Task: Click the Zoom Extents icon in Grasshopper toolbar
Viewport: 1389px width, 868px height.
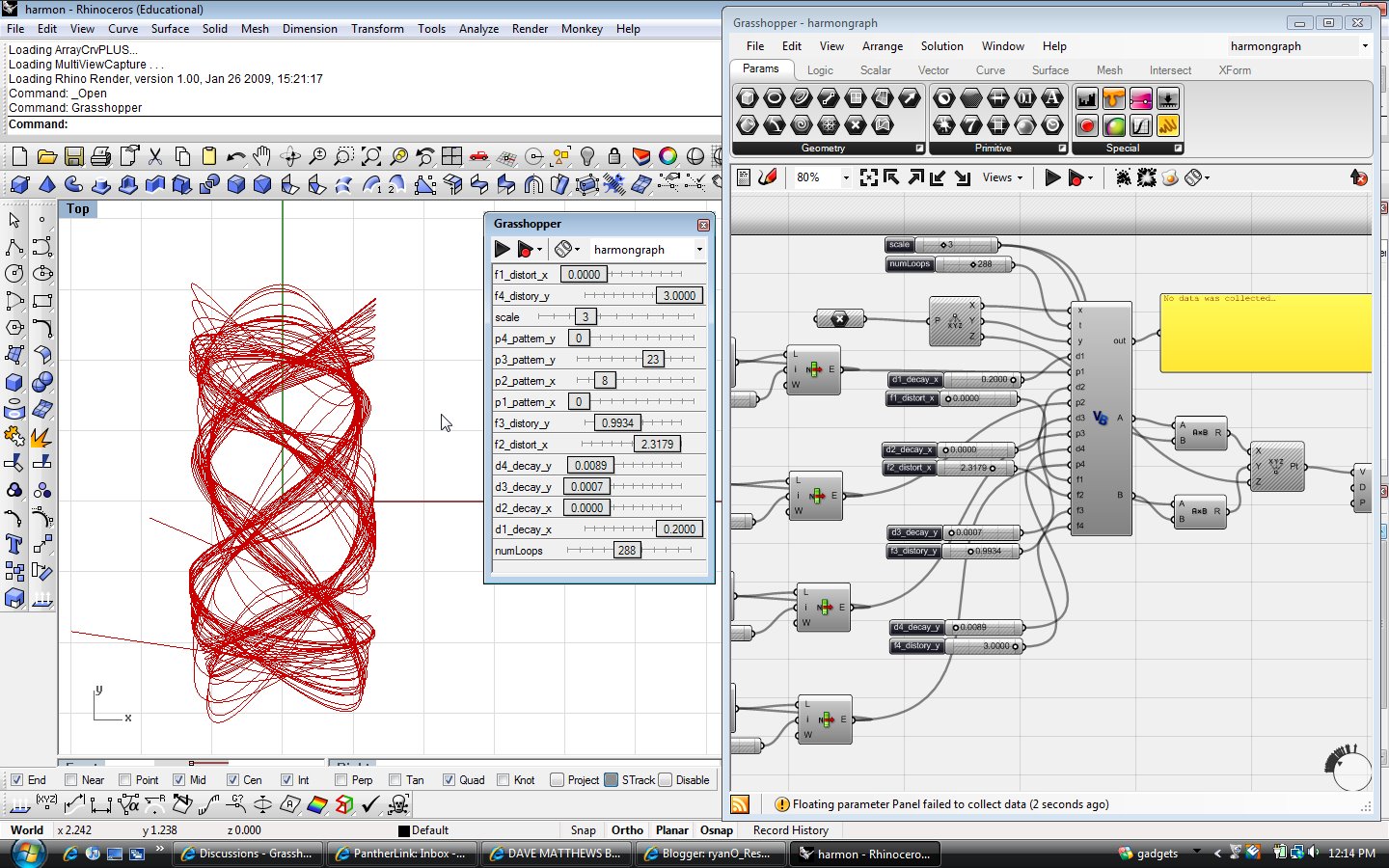Action: [869, 177]
